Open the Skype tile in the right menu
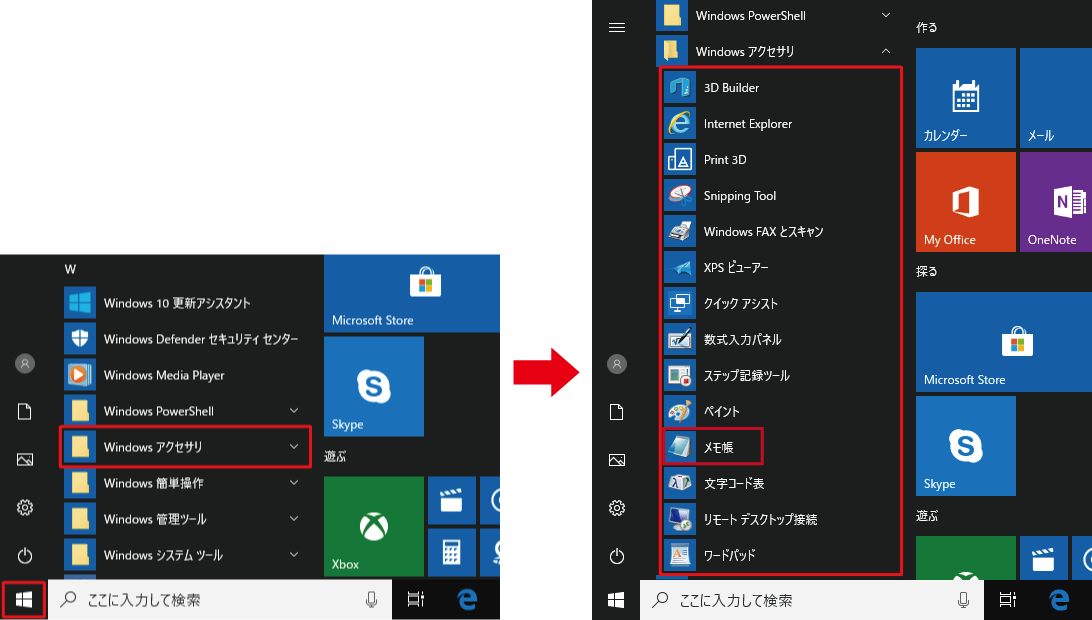Screen dimensions: 1092x620 966,446
